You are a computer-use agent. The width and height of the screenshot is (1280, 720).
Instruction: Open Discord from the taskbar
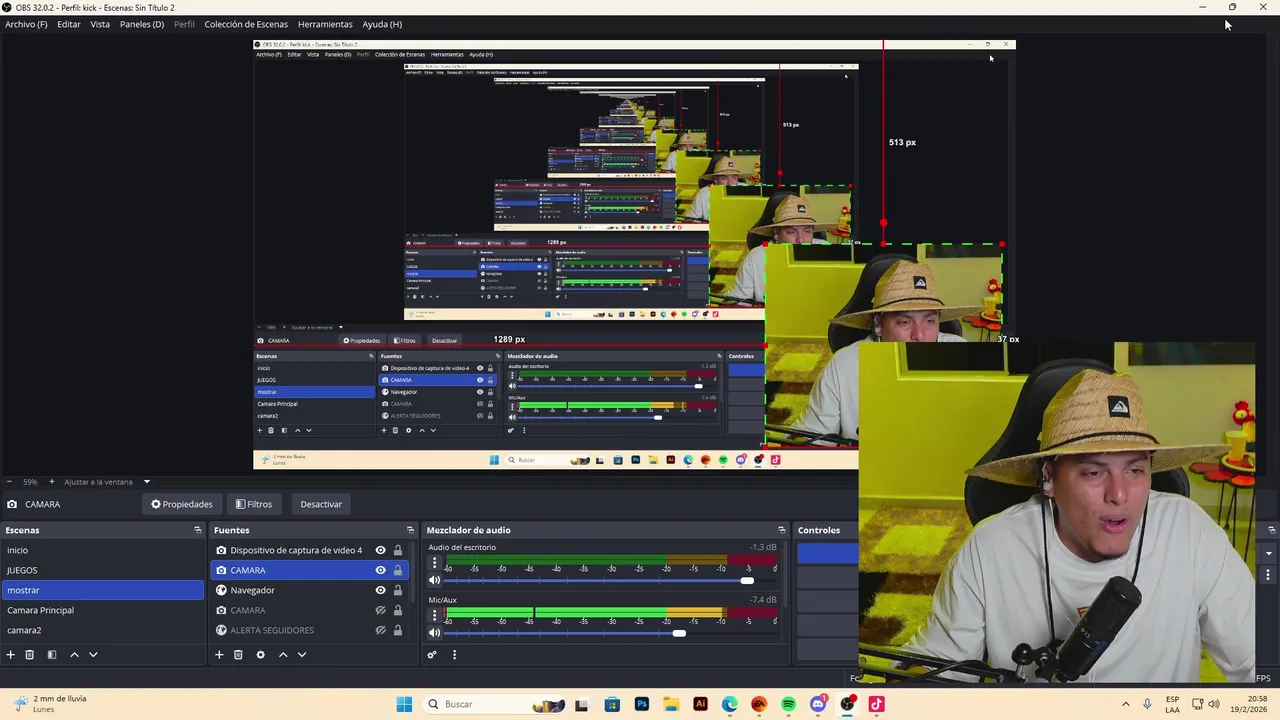pos(818,704)
